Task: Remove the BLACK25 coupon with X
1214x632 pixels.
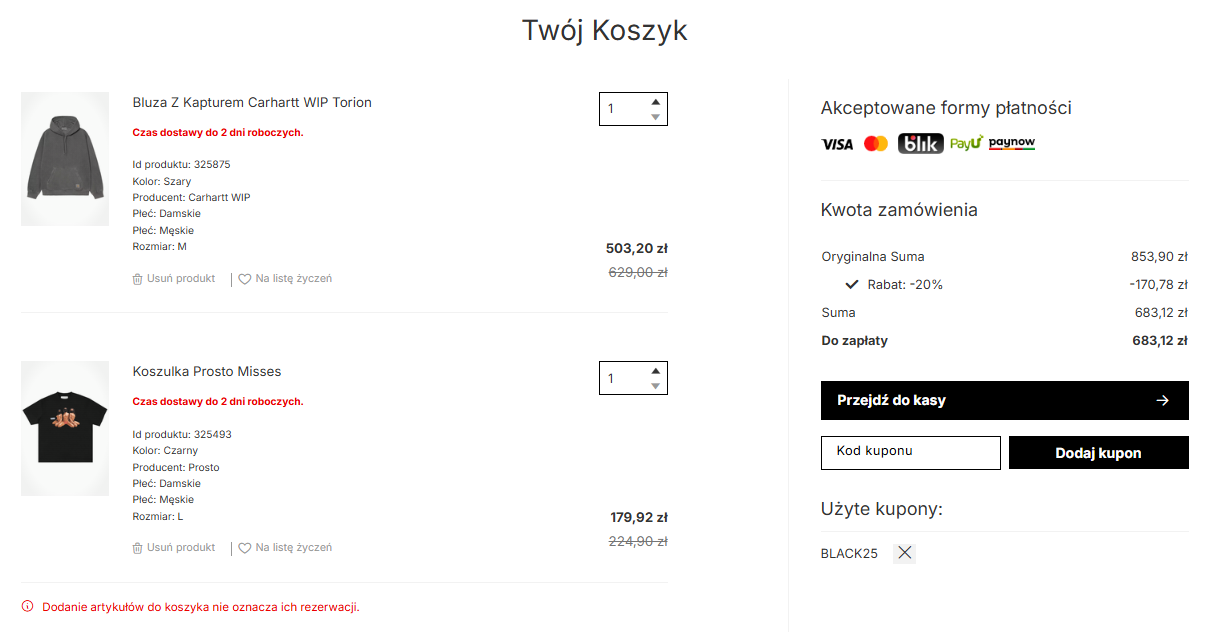Action: 904,553
